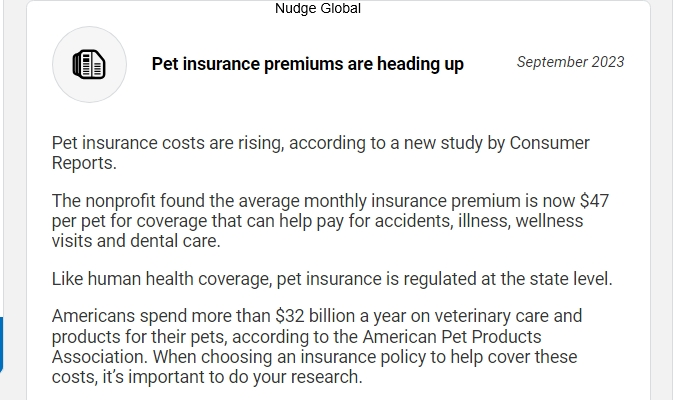Click the blue side tab at left edge
Screen dimensions: 676x400
click(1, 345)
